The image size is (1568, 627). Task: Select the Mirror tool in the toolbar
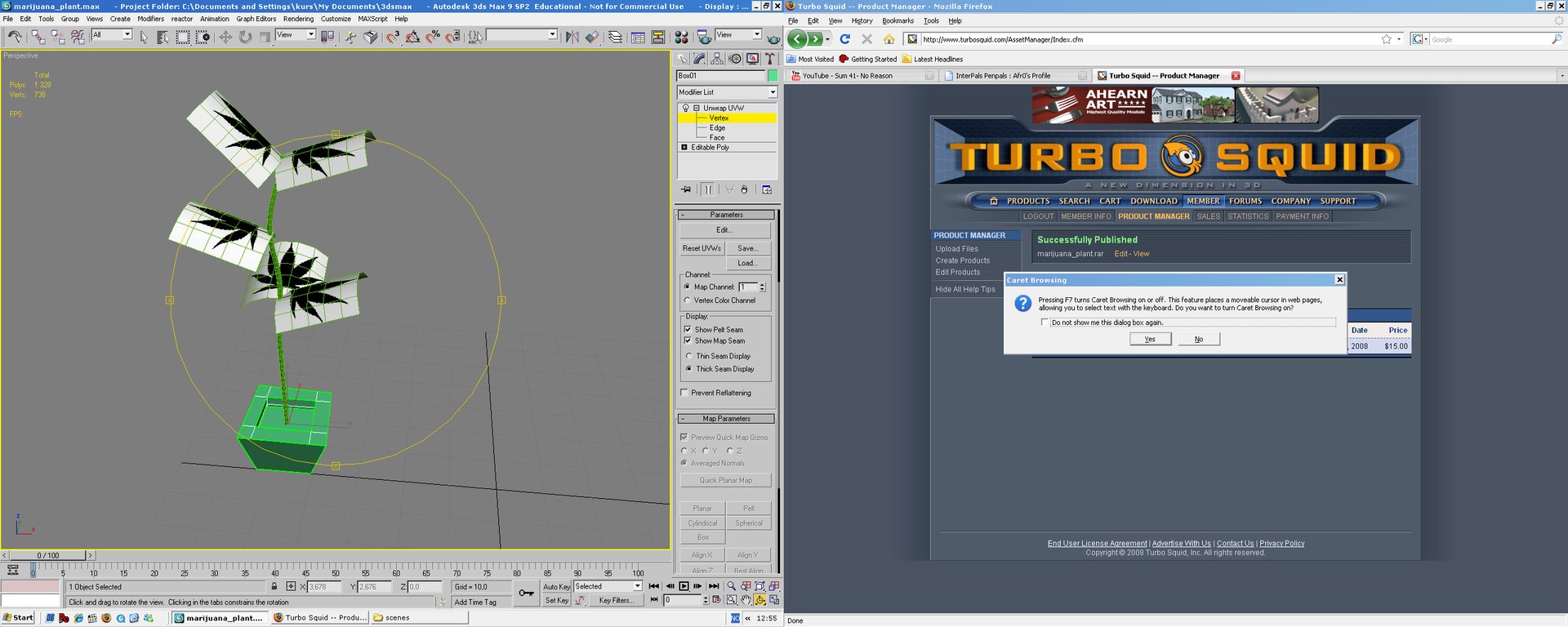click(x=572, y=37)
